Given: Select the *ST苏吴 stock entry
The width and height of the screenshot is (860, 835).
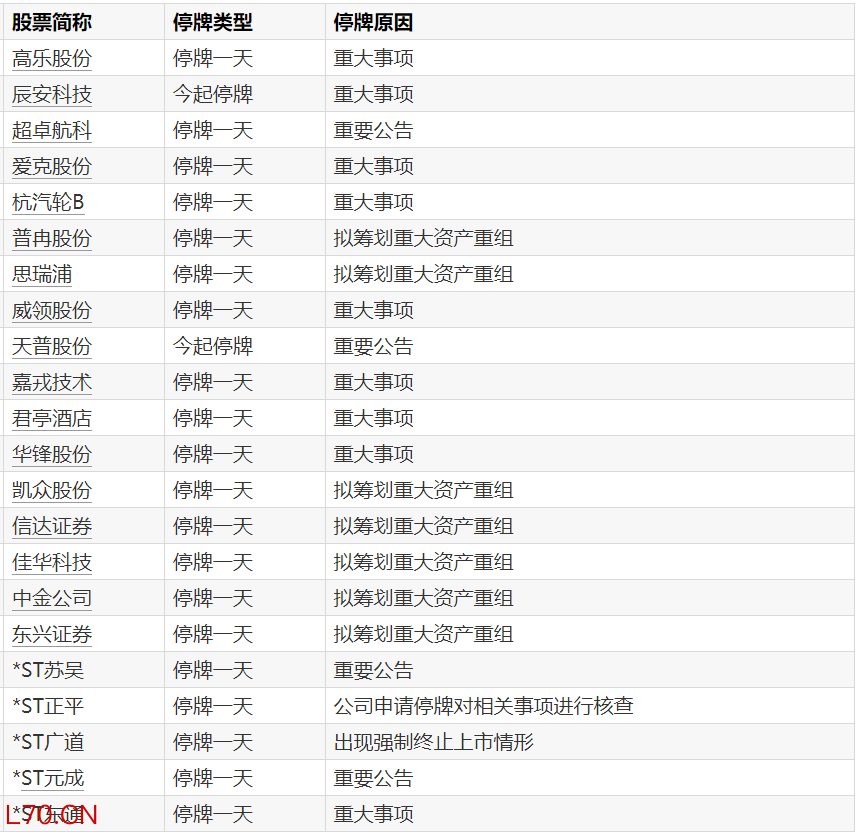Looking at the screenshot, I should click(x=48, y=671).
